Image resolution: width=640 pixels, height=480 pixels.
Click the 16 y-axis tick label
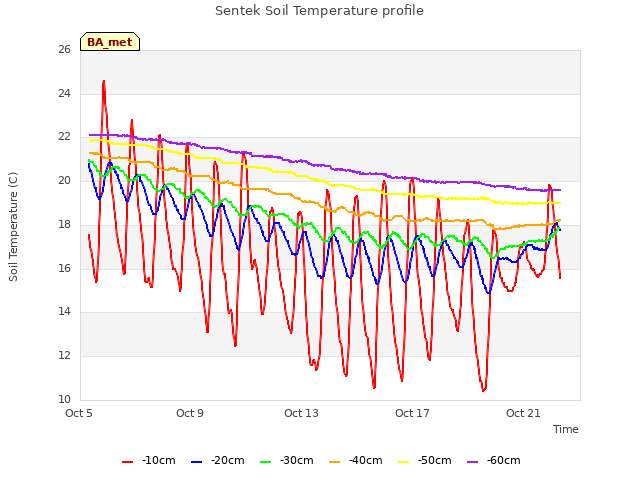click(64, 268)
